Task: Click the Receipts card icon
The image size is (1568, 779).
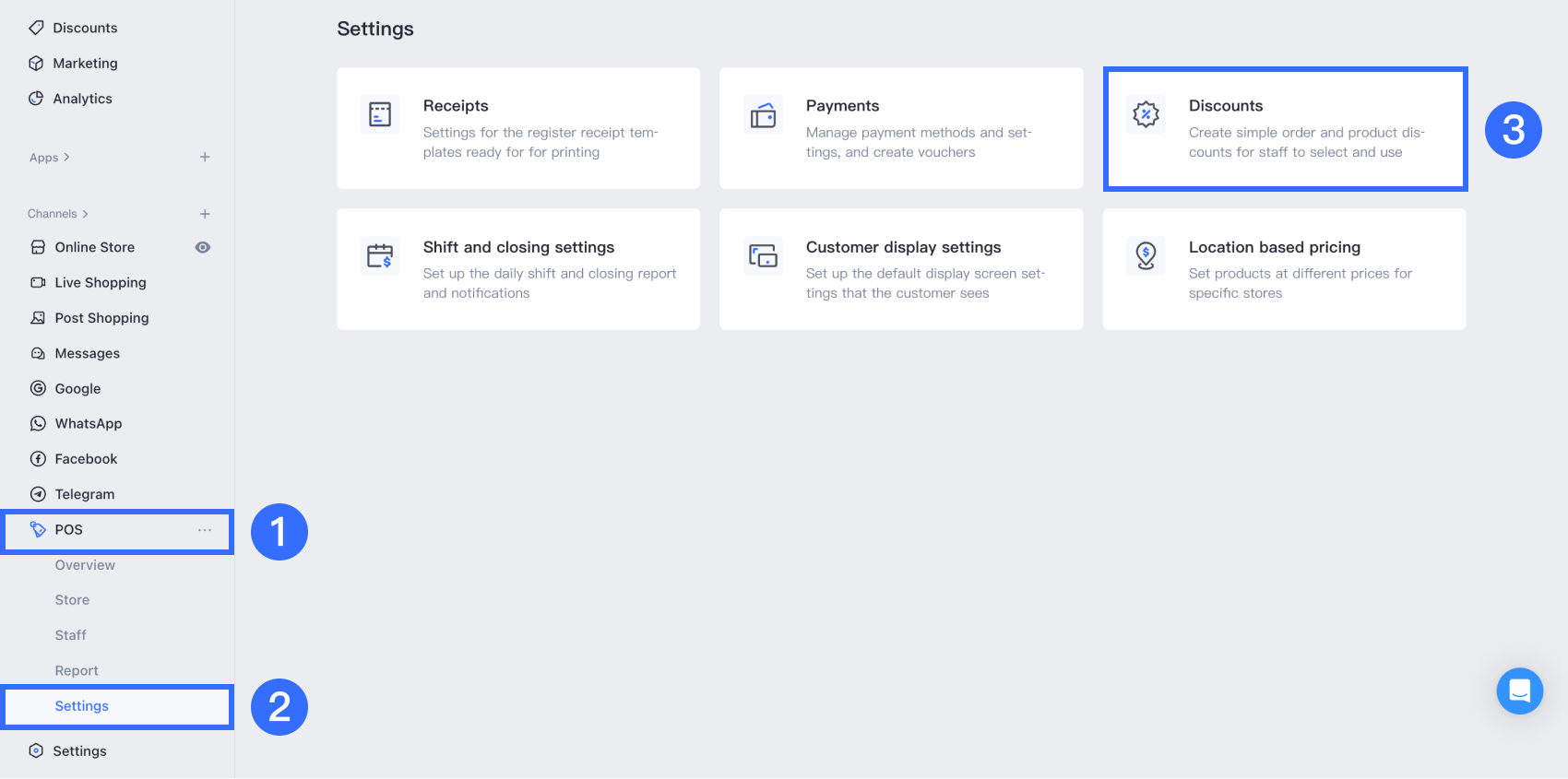Action: click(x=380, y=114)
